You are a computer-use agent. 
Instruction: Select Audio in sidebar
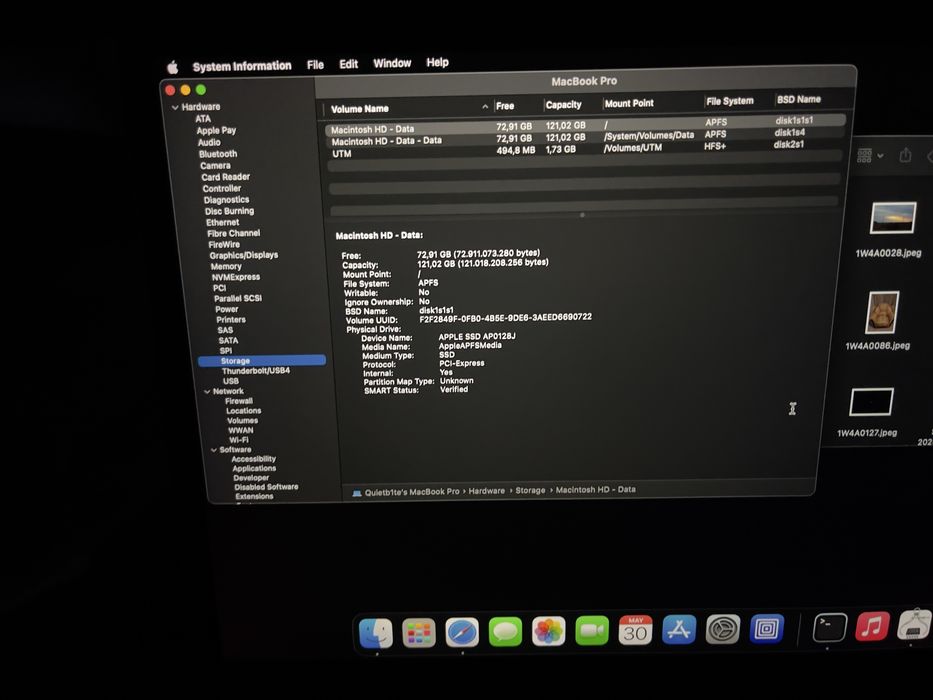[209, 143]
